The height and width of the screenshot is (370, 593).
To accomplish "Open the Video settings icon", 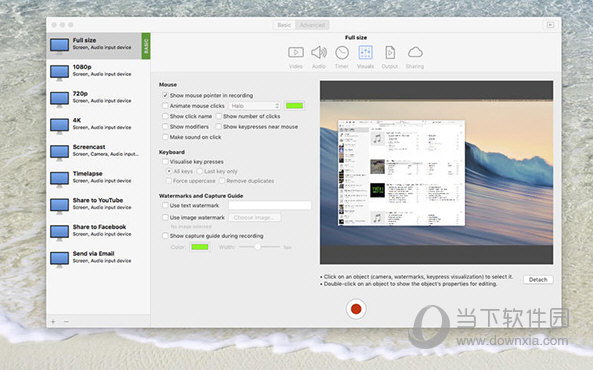I will click(296, 52).
